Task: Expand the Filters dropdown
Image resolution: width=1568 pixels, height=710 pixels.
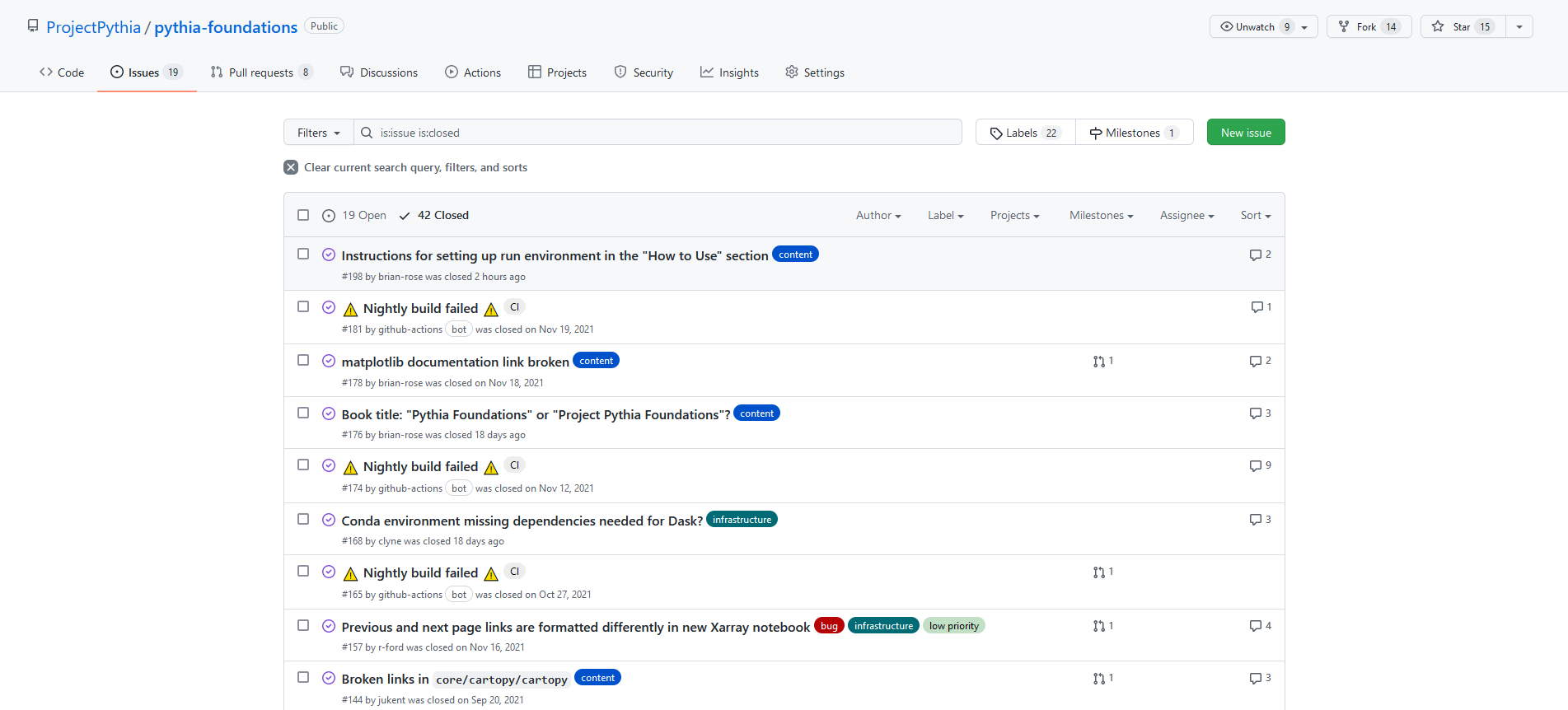Action: (318, 133)
